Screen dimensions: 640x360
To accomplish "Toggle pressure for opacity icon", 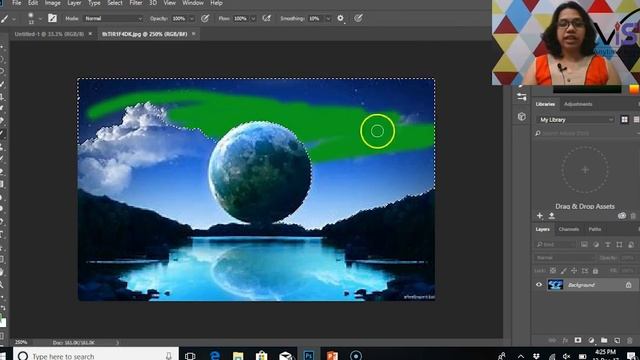I will (x=205, y=18).
